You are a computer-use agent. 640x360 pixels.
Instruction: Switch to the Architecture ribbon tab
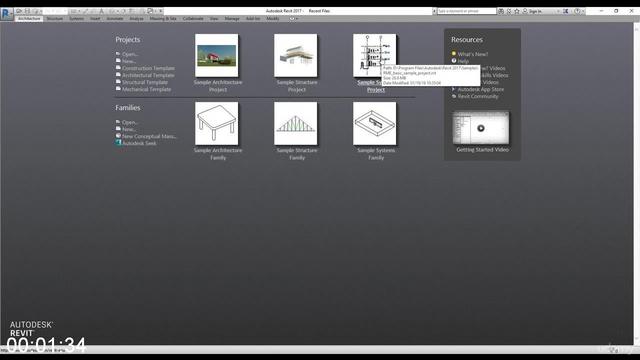(29, 18)
